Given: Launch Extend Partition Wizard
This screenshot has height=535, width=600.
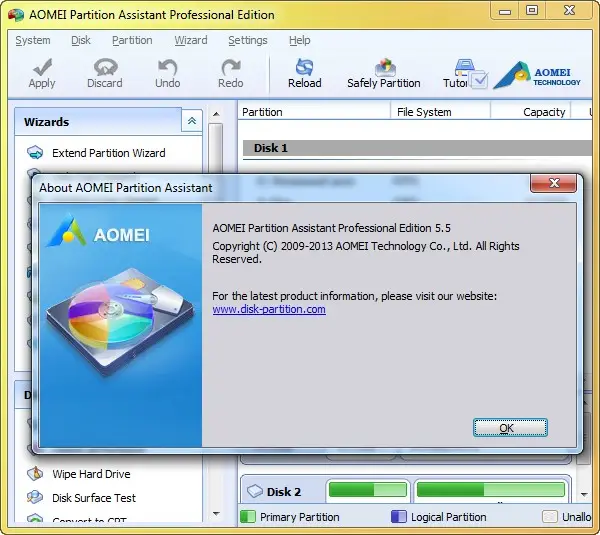Looking at the screenshot, I should click(109, 153).
